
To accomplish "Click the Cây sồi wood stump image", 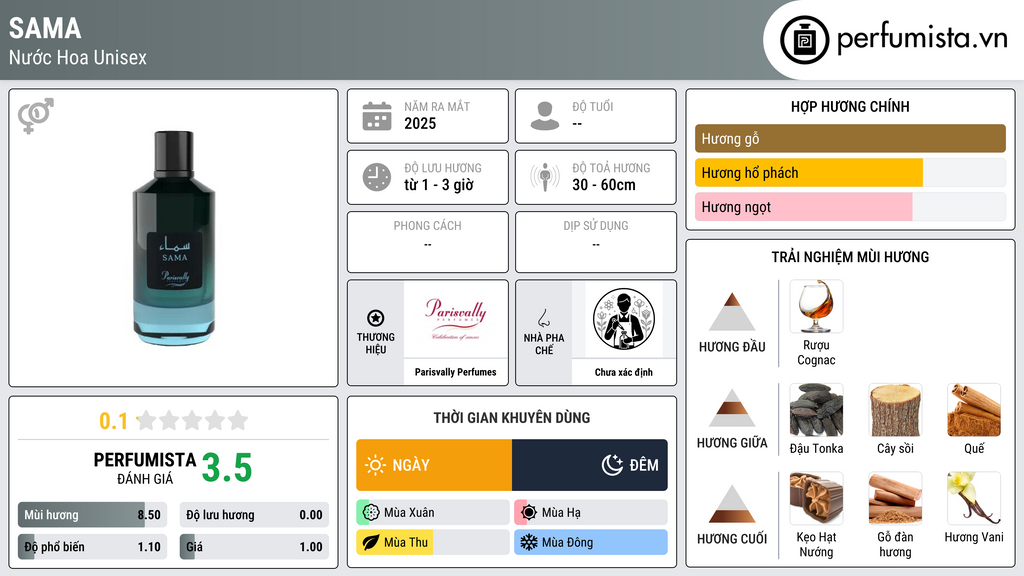I will (895, 410).
